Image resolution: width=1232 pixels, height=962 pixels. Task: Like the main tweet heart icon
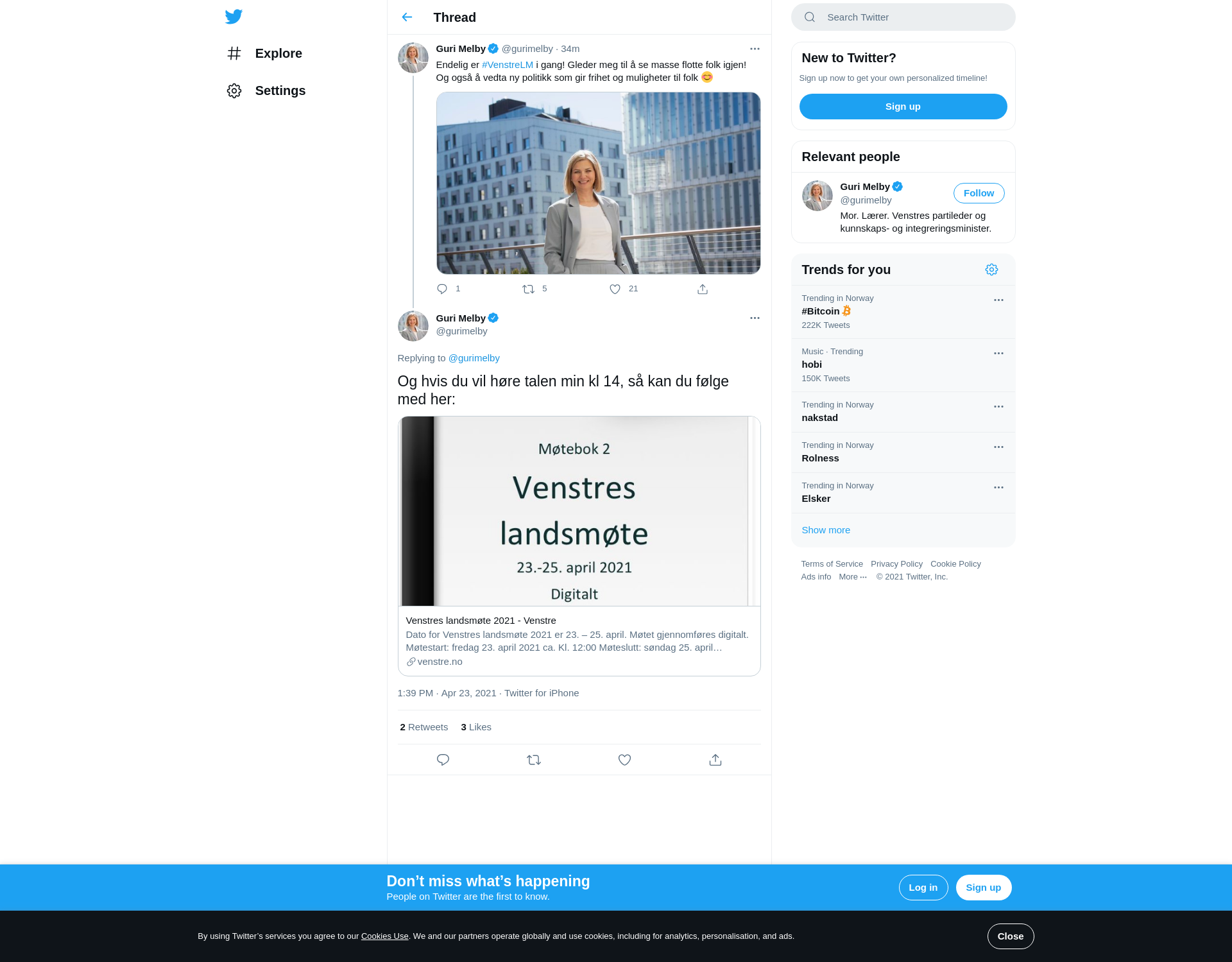tap(624, 760)
